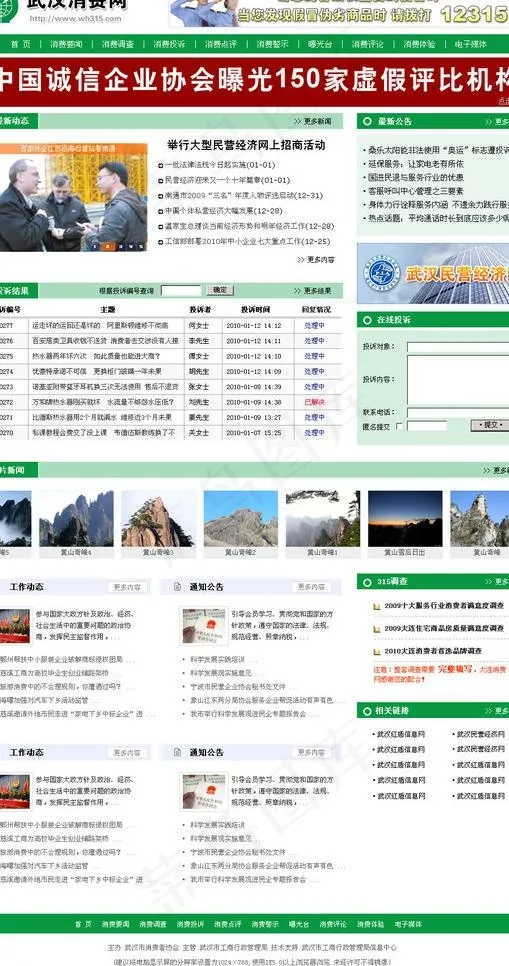
Task: Click the highlighted orange slide dot on the news photo
Action: [107, 246]
